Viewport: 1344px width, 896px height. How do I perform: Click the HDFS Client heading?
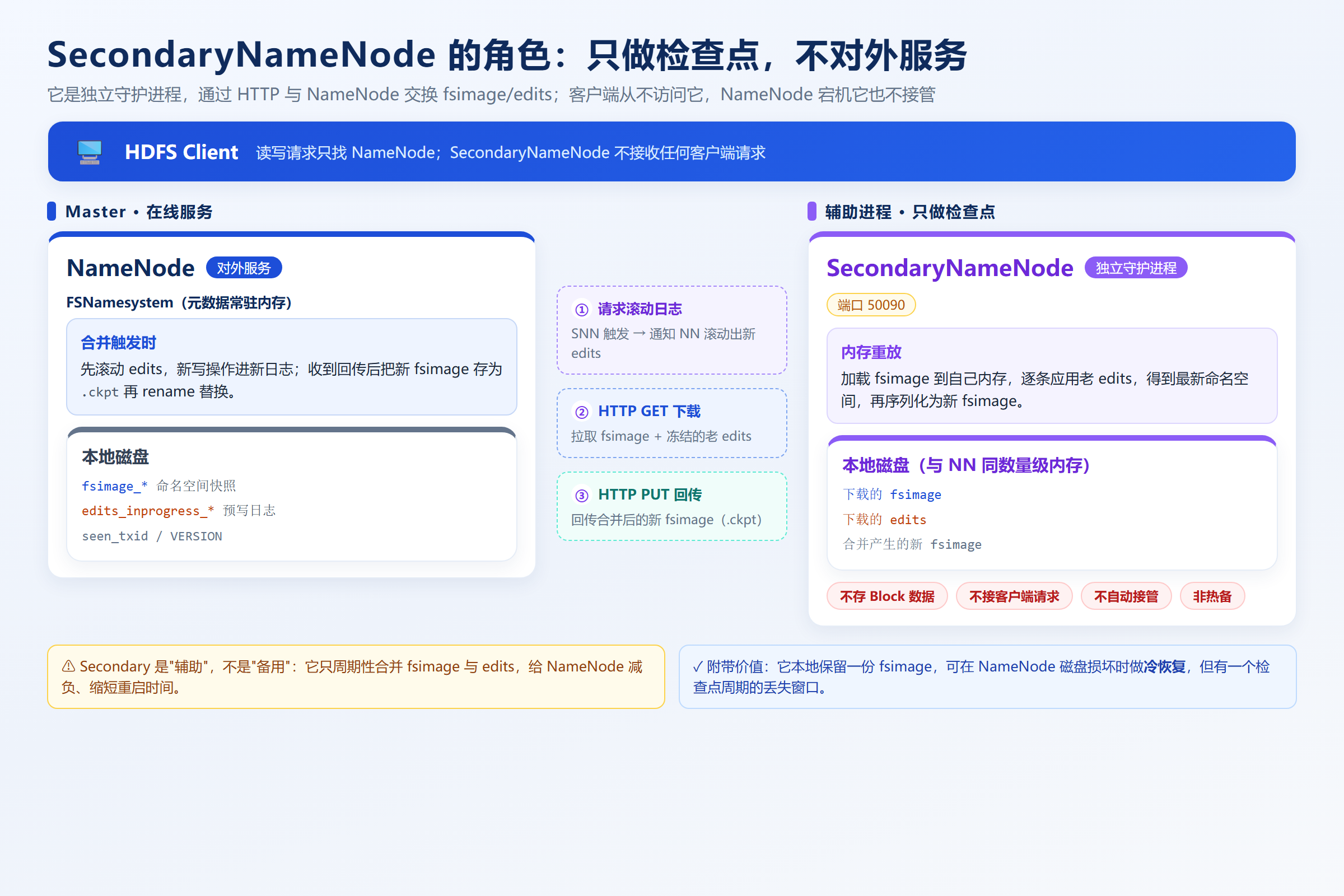point(181,152)
